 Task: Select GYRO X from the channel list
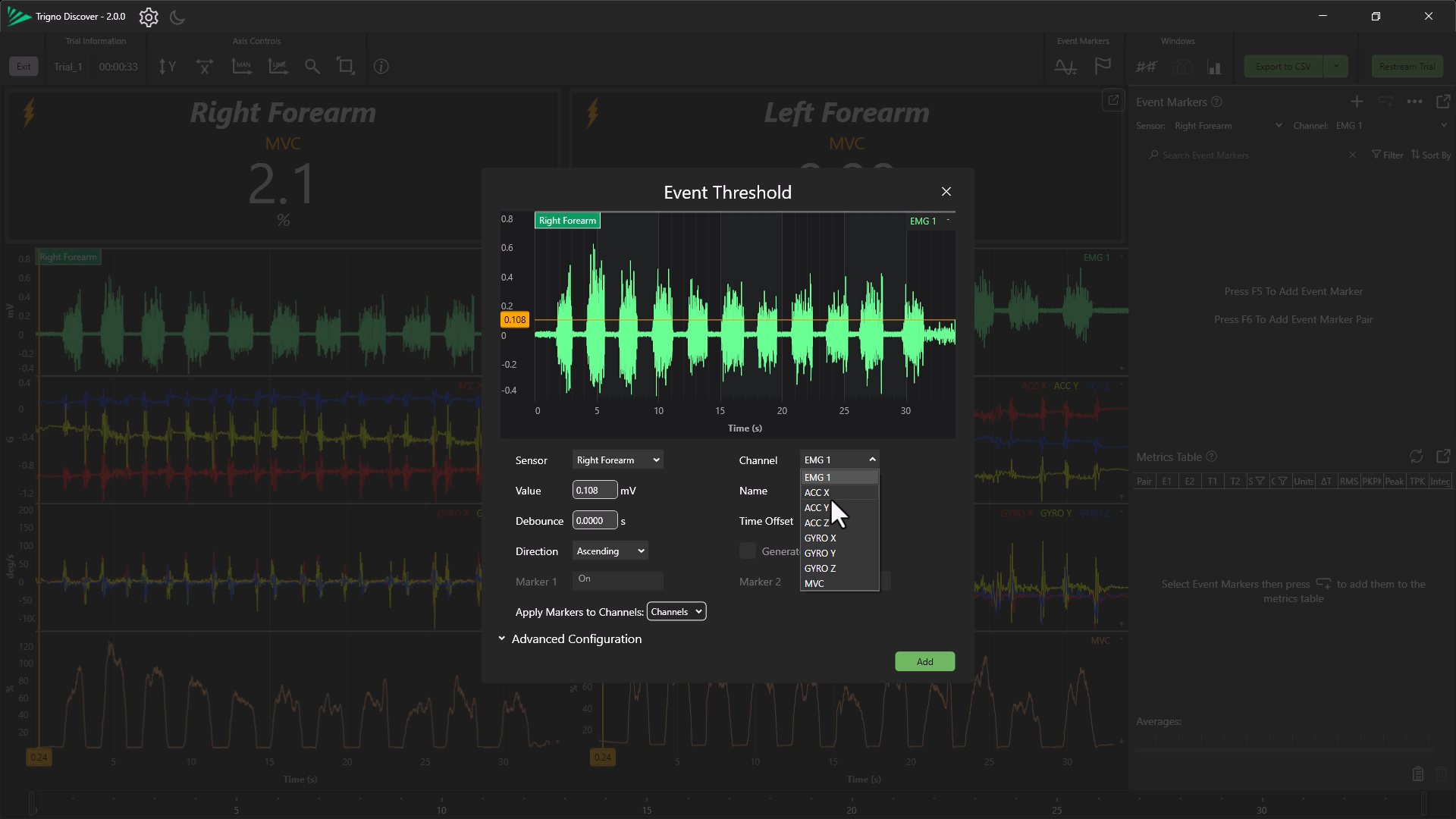[820, 538]
